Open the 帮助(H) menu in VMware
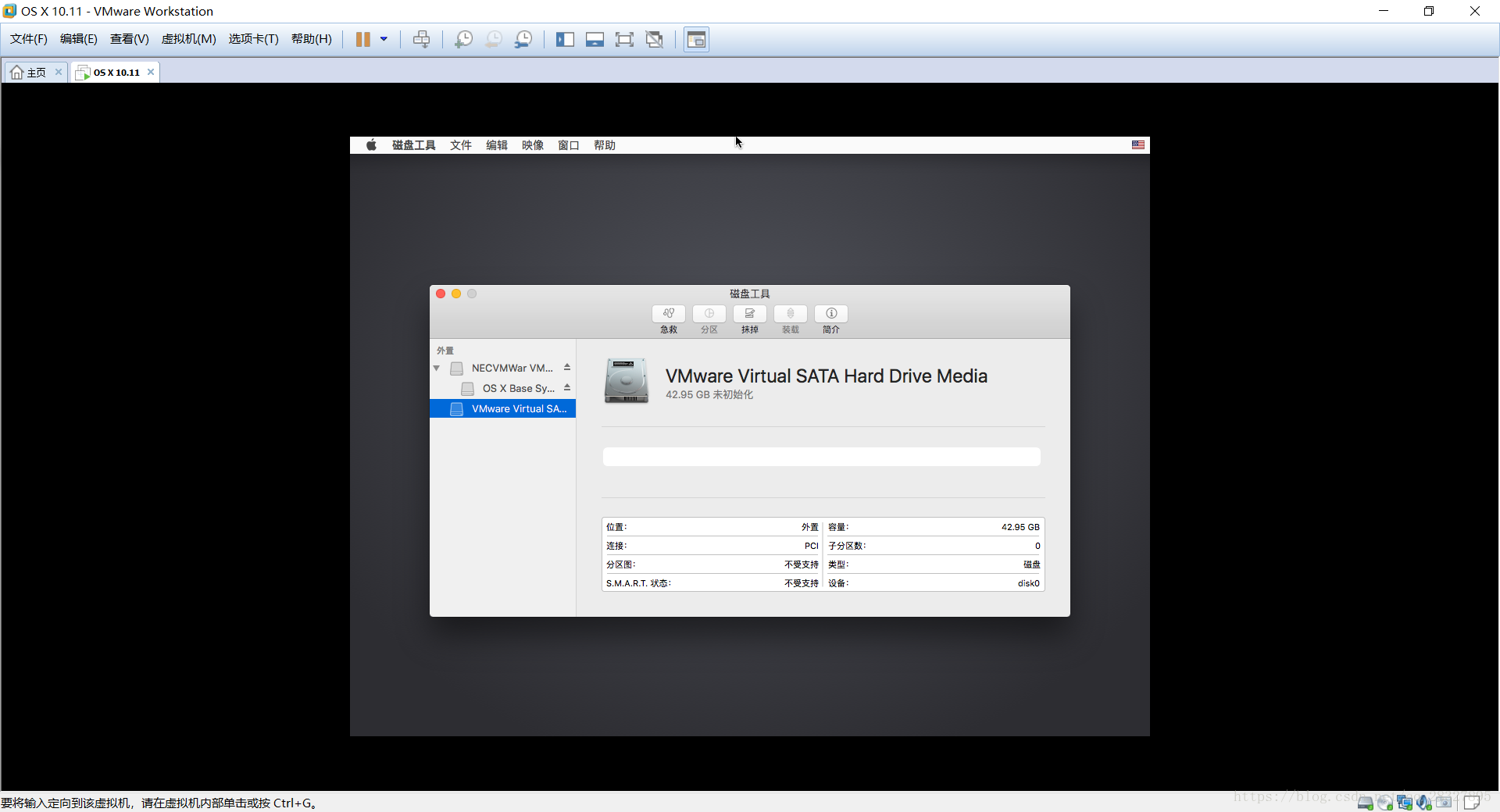The width and height of the screenshot is (1500, 812). point(312,39)
